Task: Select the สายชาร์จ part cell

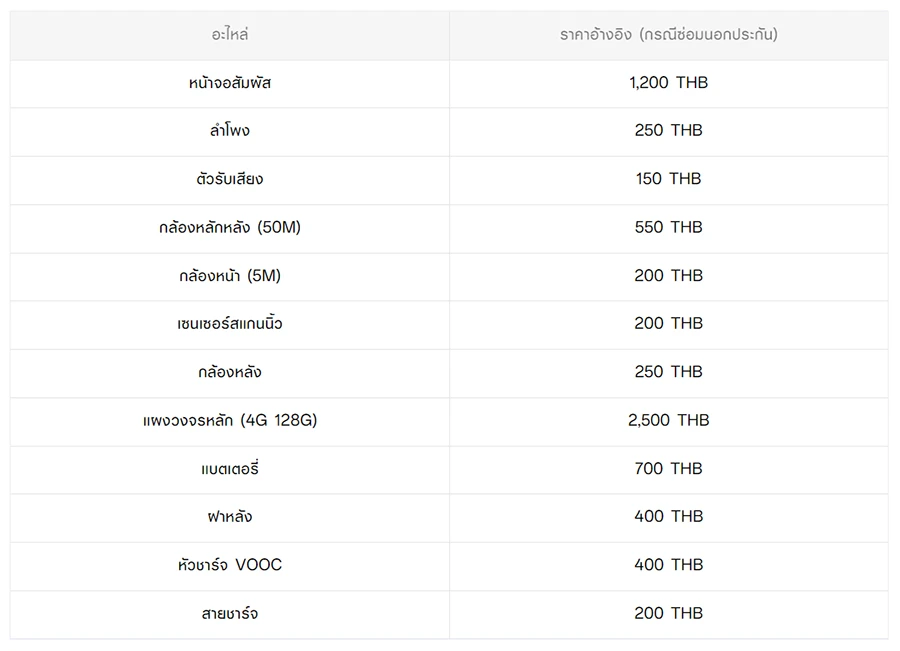Action: tap(230, 613)
